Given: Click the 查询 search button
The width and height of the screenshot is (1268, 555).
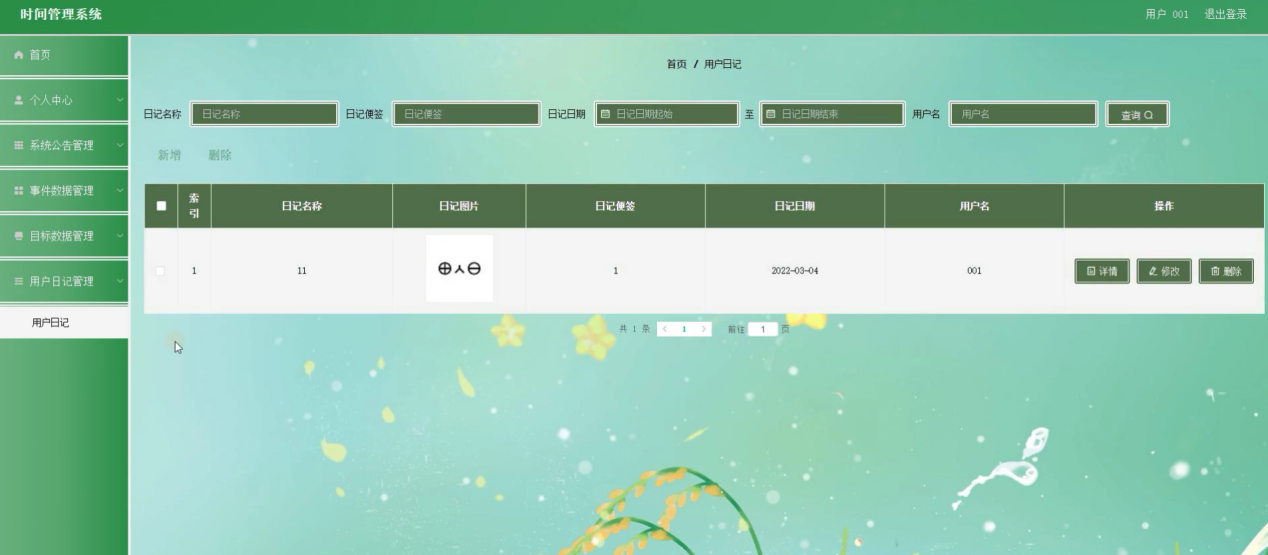Looking at the screenshot, I should (x=1137, y=115).
